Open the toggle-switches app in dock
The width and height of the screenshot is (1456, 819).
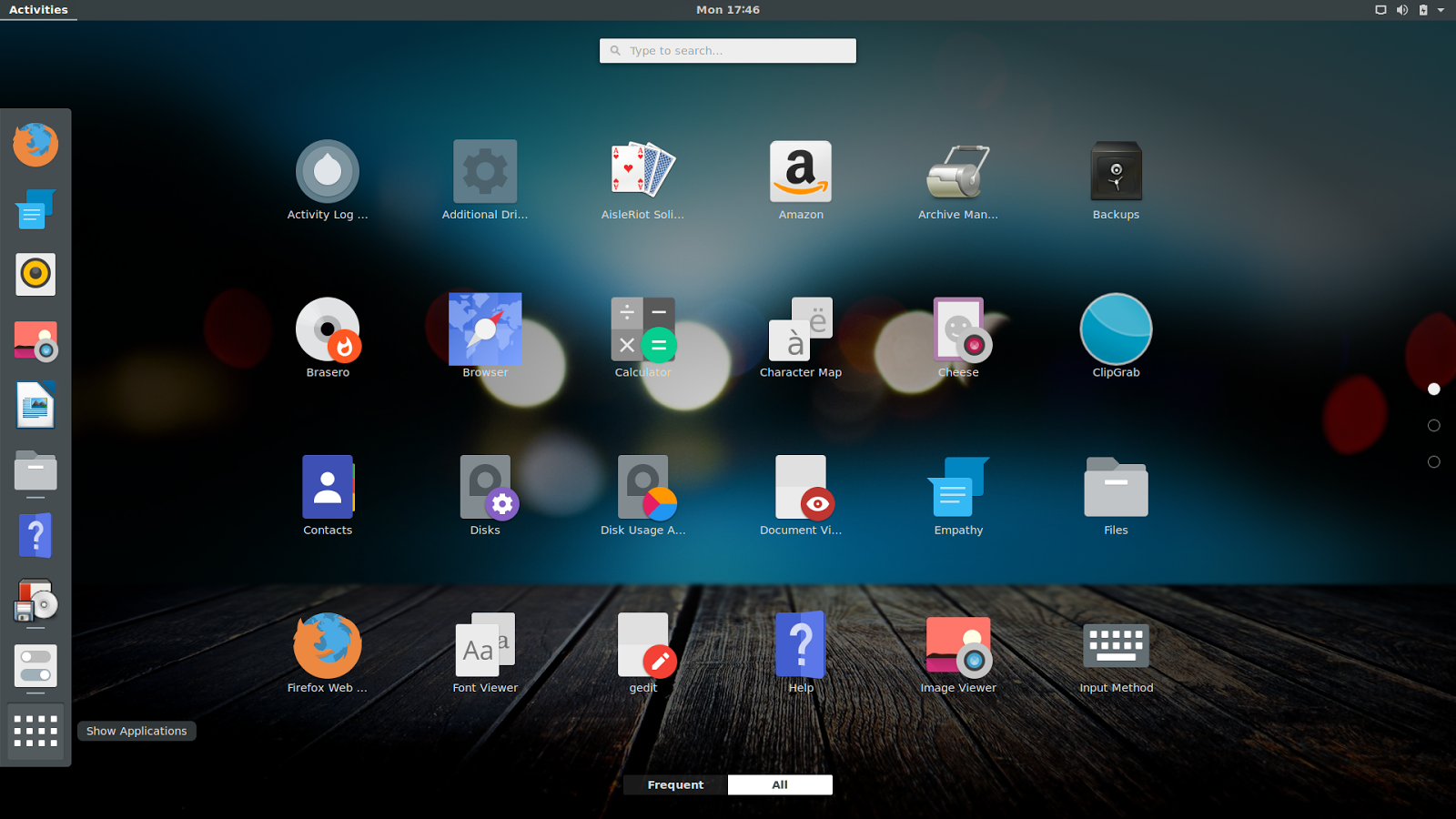(x=35, y=666)
